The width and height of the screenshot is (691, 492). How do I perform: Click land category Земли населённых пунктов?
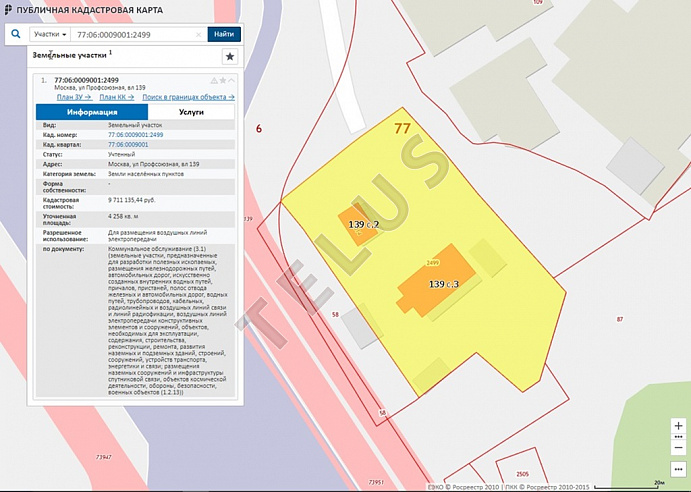coord(146,174)
